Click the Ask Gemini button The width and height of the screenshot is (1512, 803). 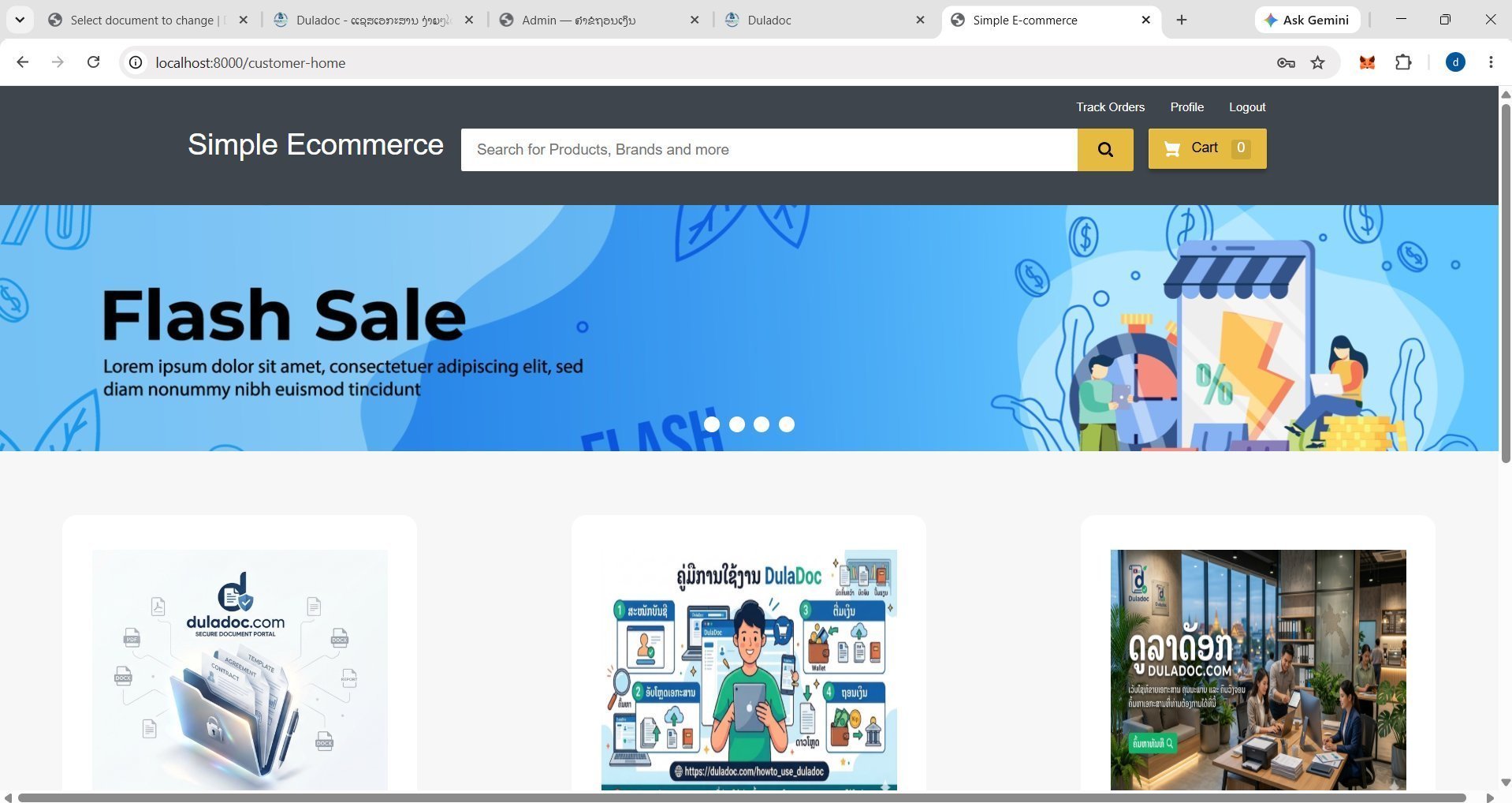pyautogui.click(x=1307, y=20)
